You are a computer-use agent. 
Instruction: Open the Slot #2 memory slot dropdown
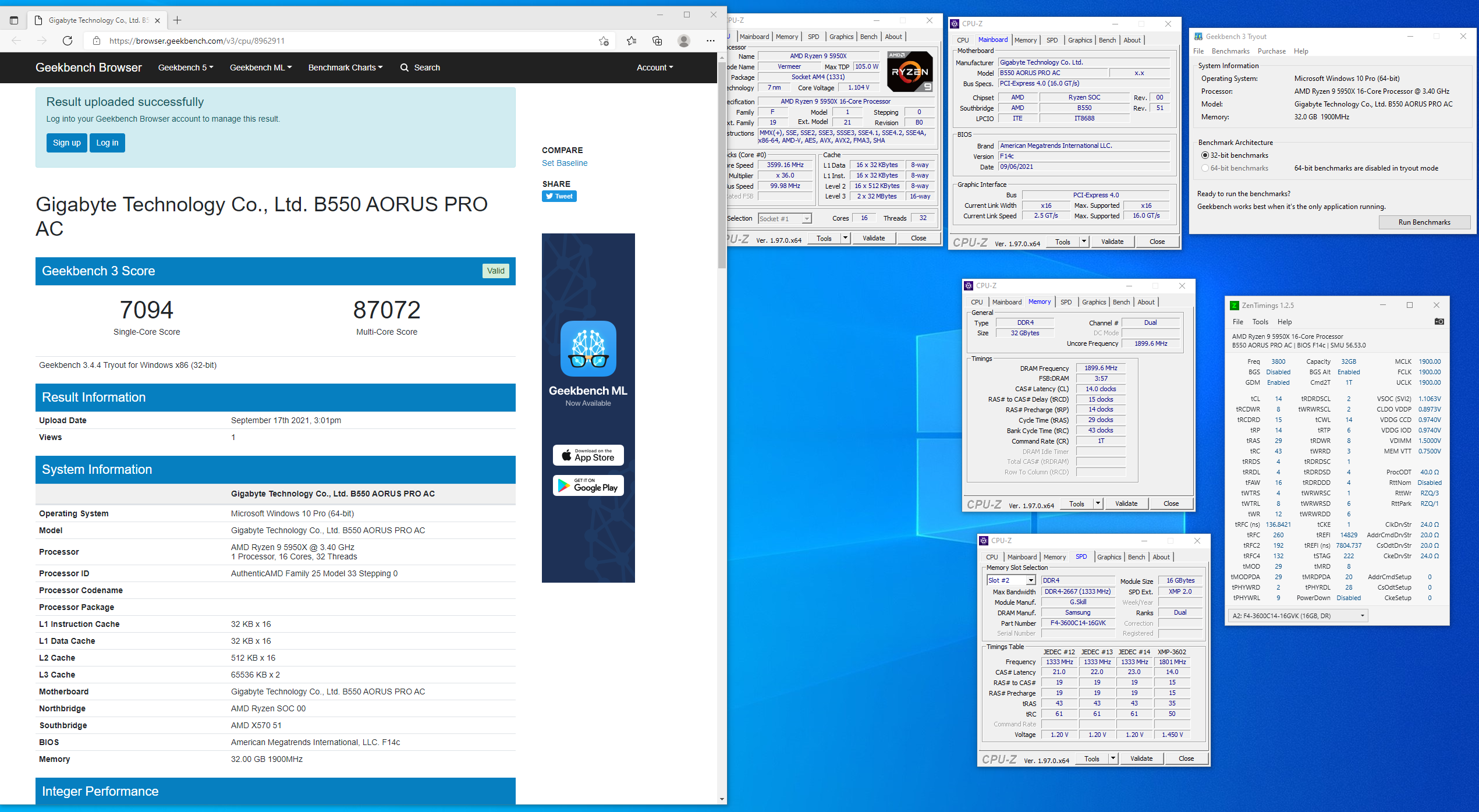(1011, 580)
